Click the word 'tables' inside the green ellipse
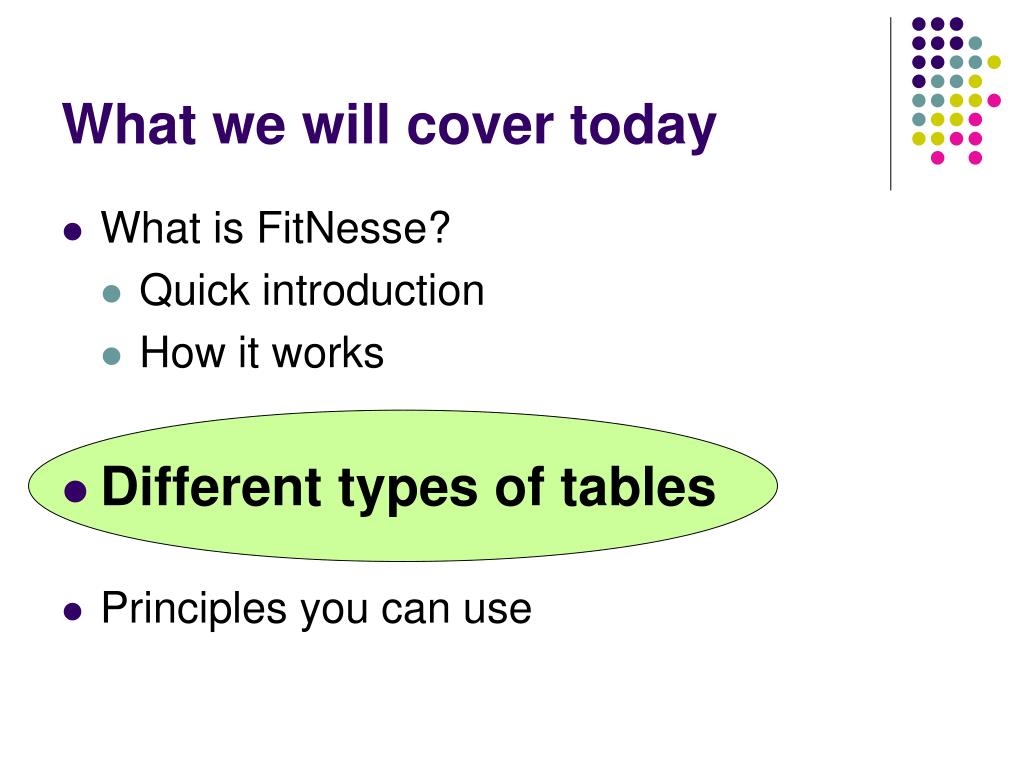Screen dimensions: 1023x780 (x=638, y=487)
